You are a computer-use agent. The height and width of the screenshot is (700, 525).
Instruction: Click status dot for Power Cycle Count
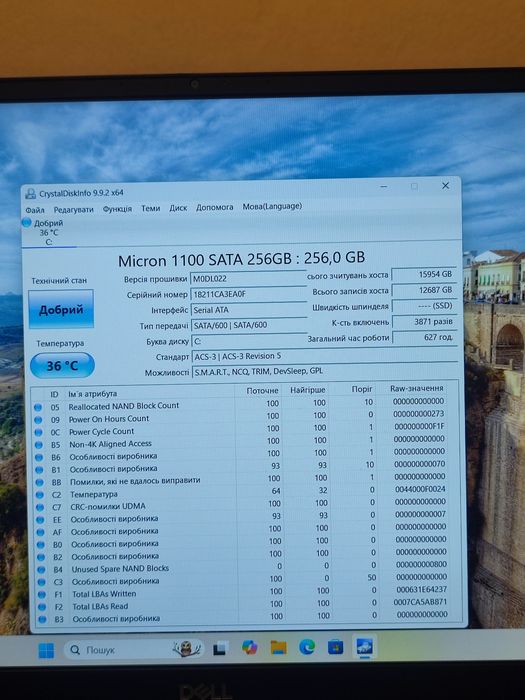[x=38, y=432]
